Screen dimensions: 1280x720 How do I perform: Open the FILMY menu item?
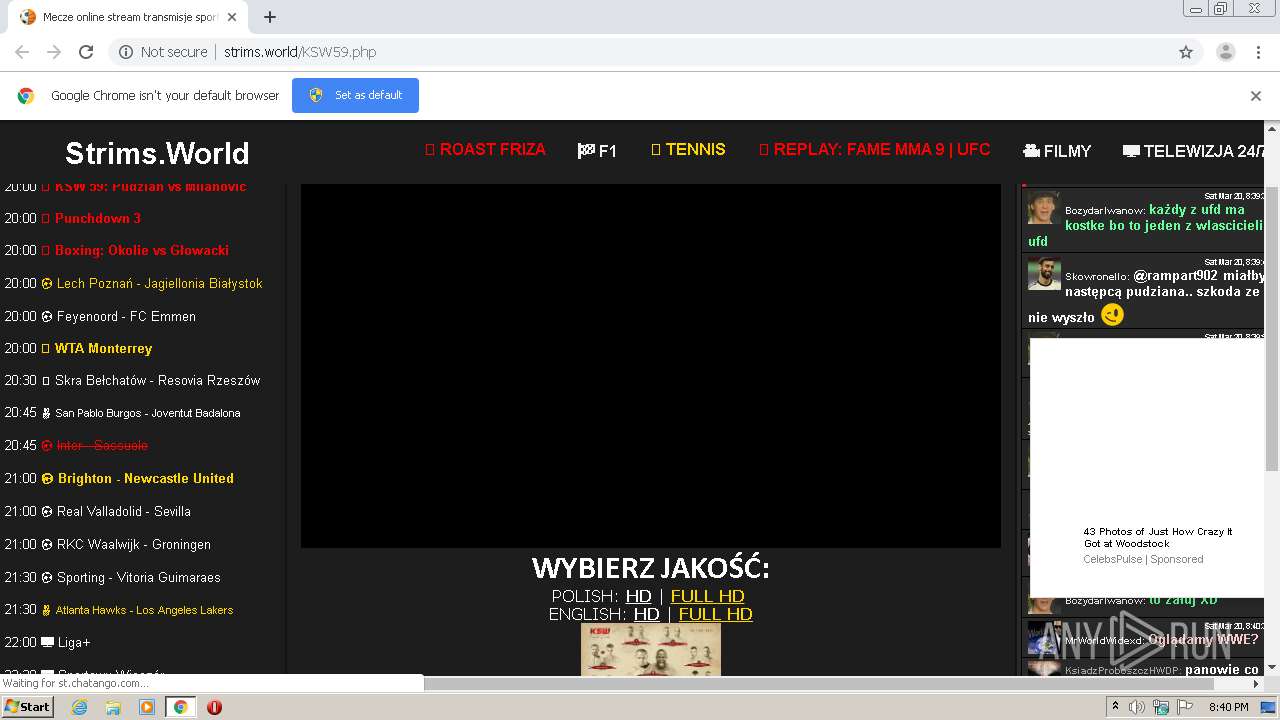point(1057,151)
